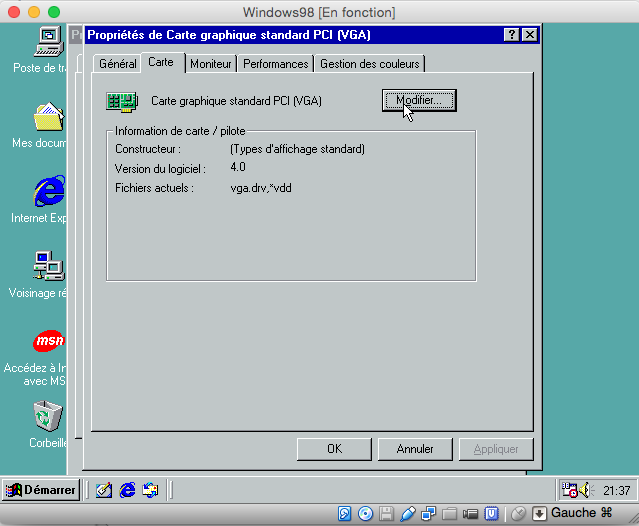The height and width of the screenshot is (526, 639).
Task: Click the 'Constructeur :' label
Action: point(148,149)
